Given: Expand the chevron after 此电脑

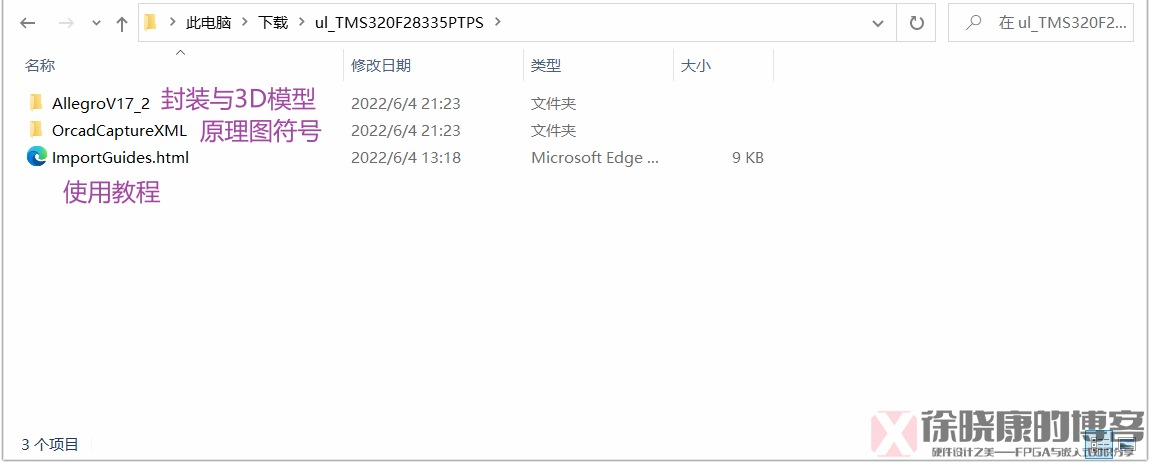Looking at the screenshot, I should click(x=244, y=22).
